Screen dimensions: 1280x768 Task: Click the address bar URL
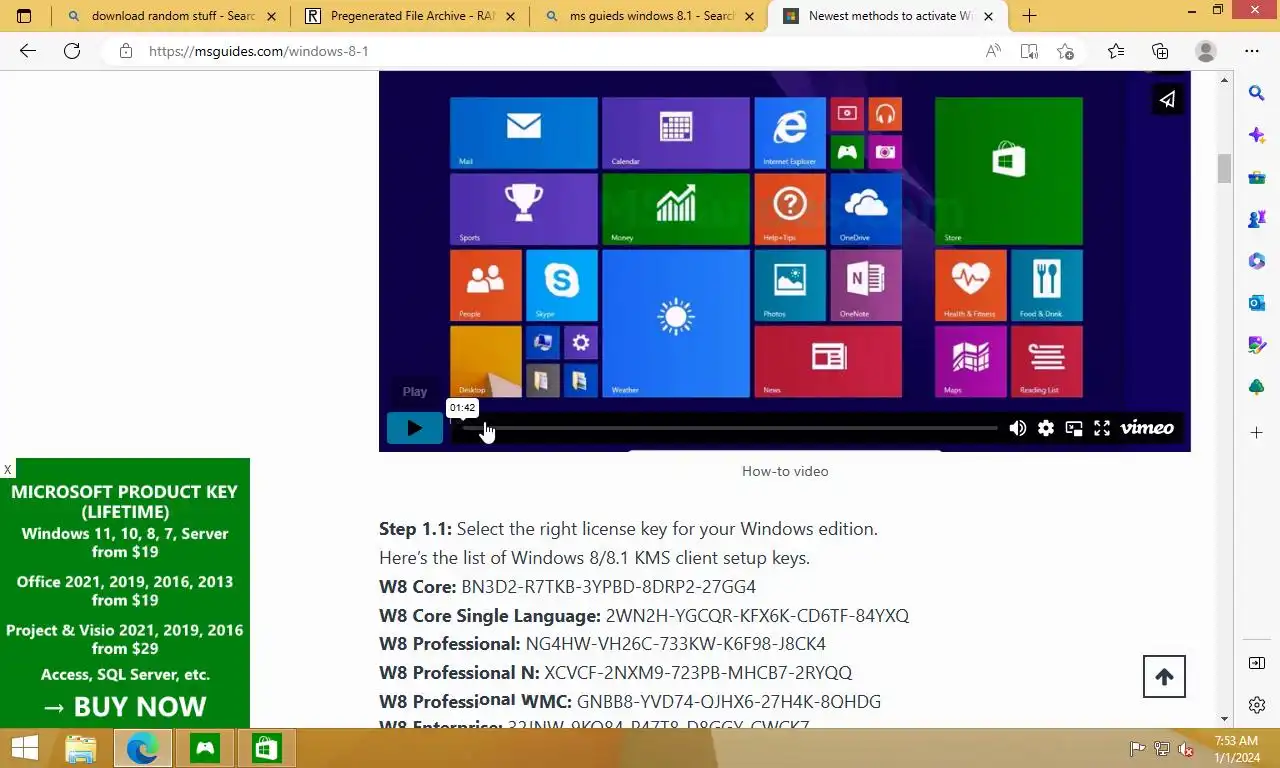pos(259,51)
